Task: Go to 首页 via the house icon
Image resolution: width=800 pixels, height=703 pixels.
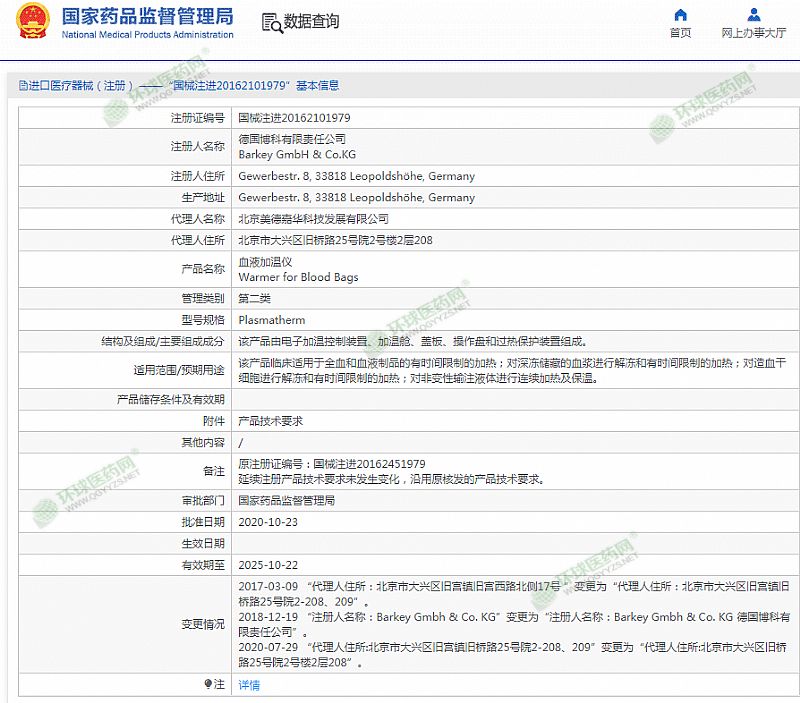Action: 680,15
